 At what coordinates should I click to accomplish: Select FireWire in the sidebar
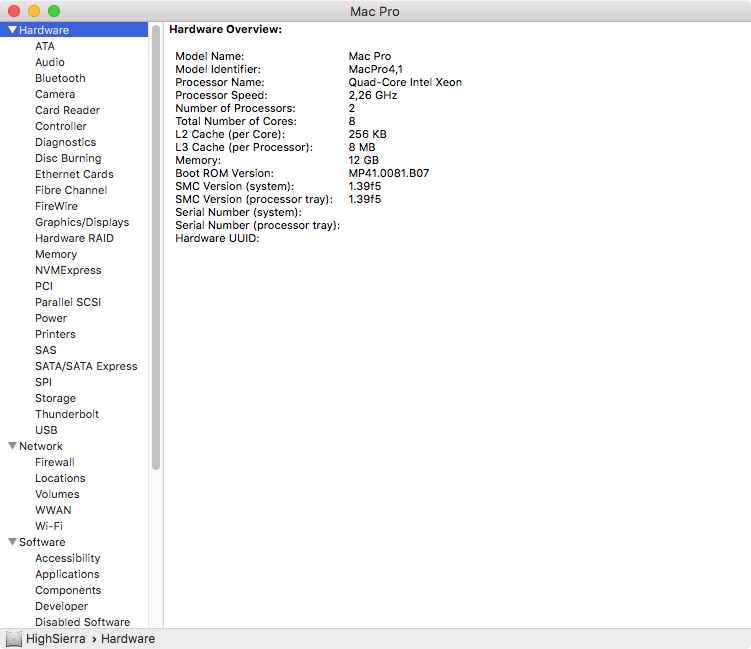pos(56,206)
